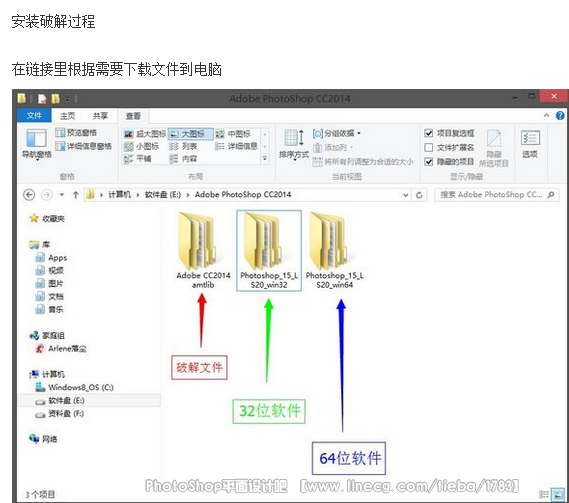Choose 超大图标 layout
Image resolution: width=569 pixels, height=503 pixels.
(x=145, y=134)
